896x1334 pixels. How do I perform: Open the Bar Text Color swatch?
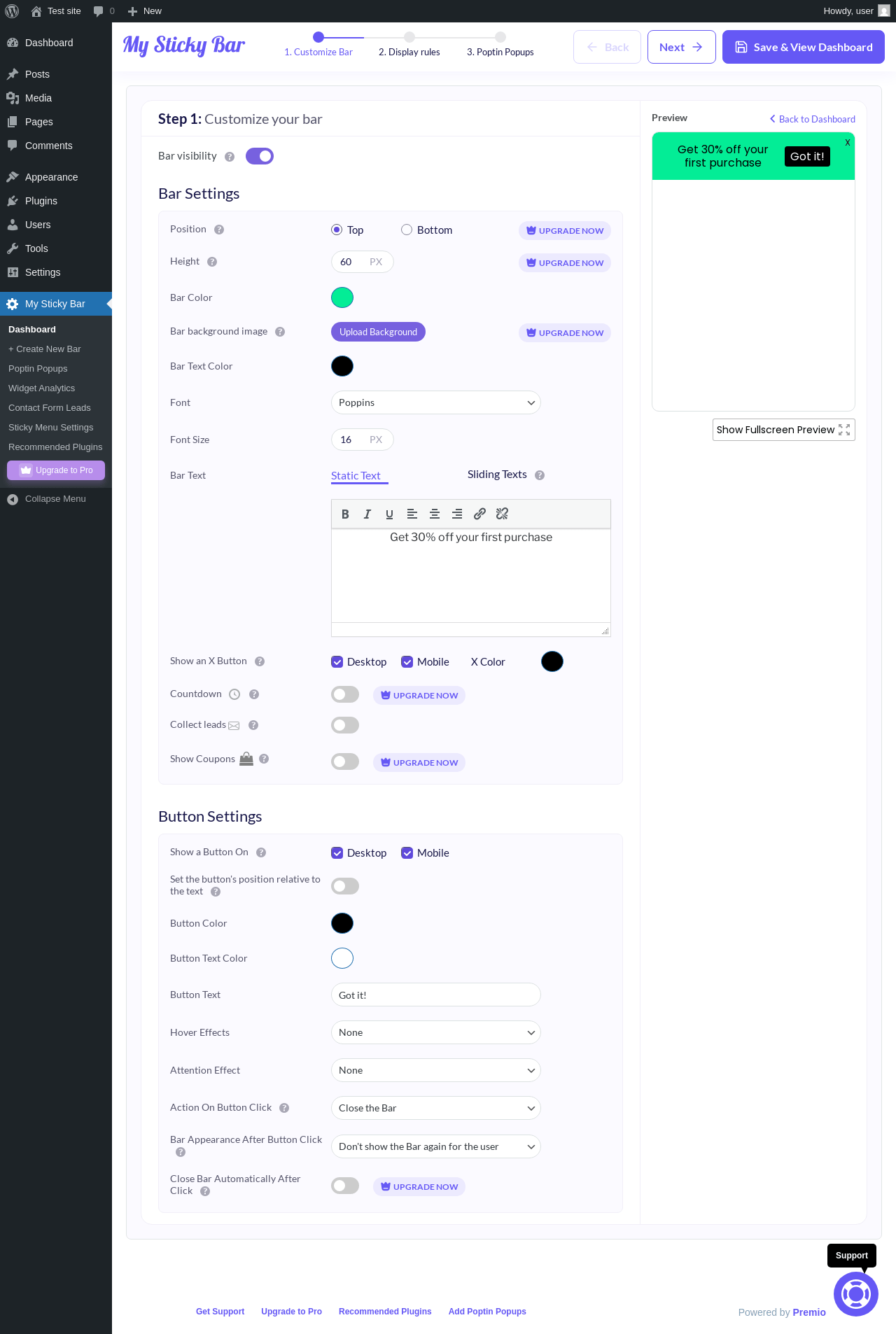342,366
